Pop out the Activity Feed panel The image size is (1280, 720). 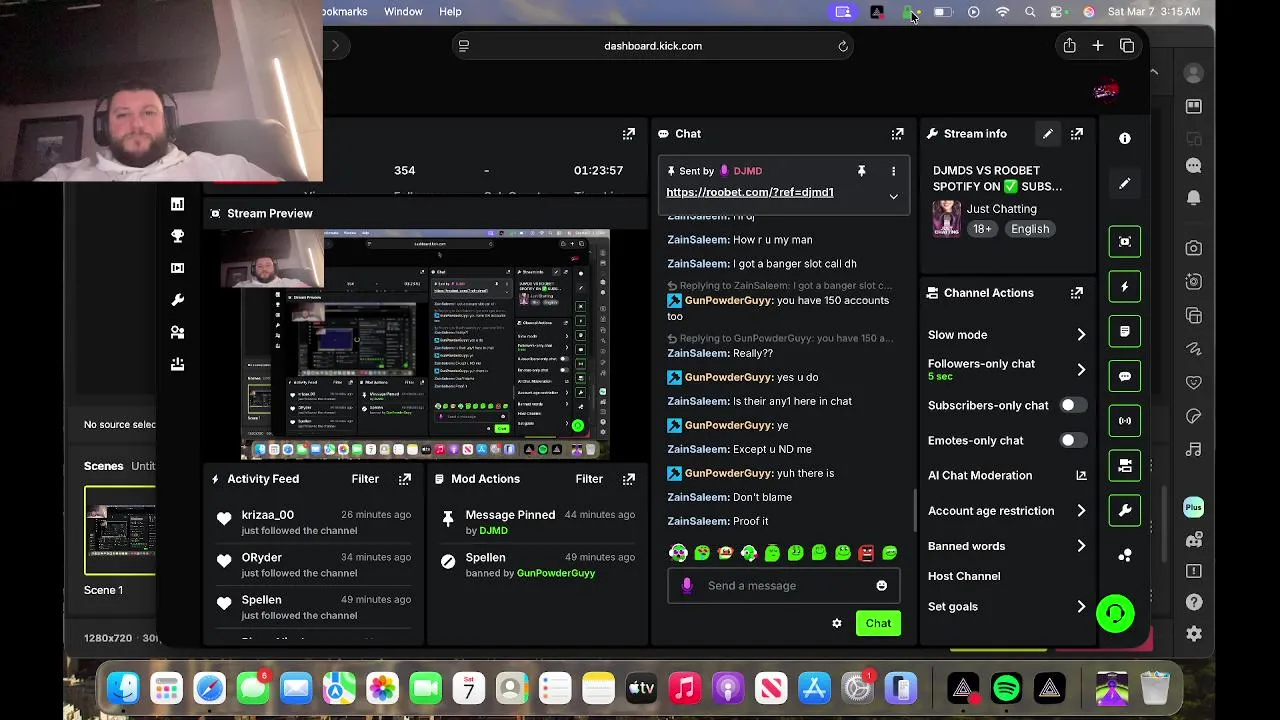pos(405,479)
